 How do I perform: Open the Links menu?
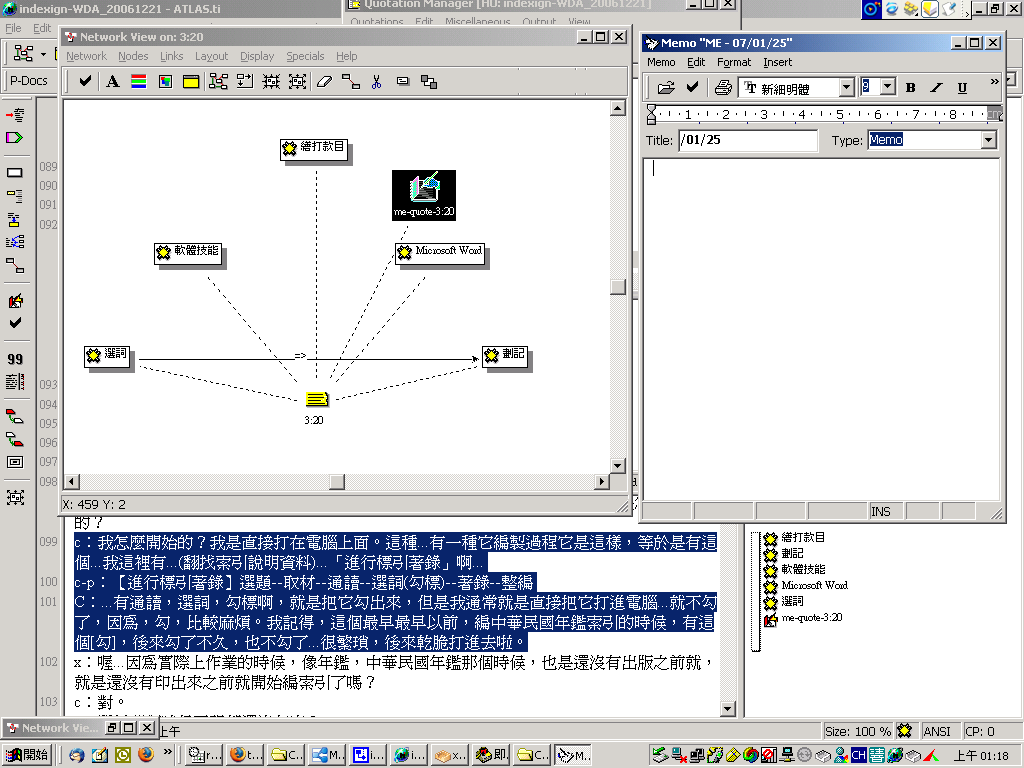[x=172, y=56]
